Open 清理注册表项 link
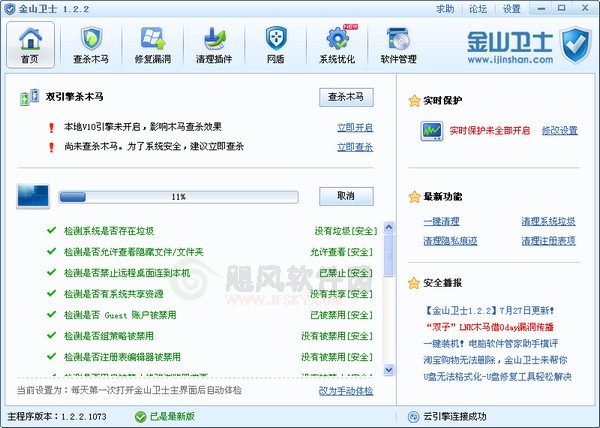600x428 pixels. click(x=548, y=241)
